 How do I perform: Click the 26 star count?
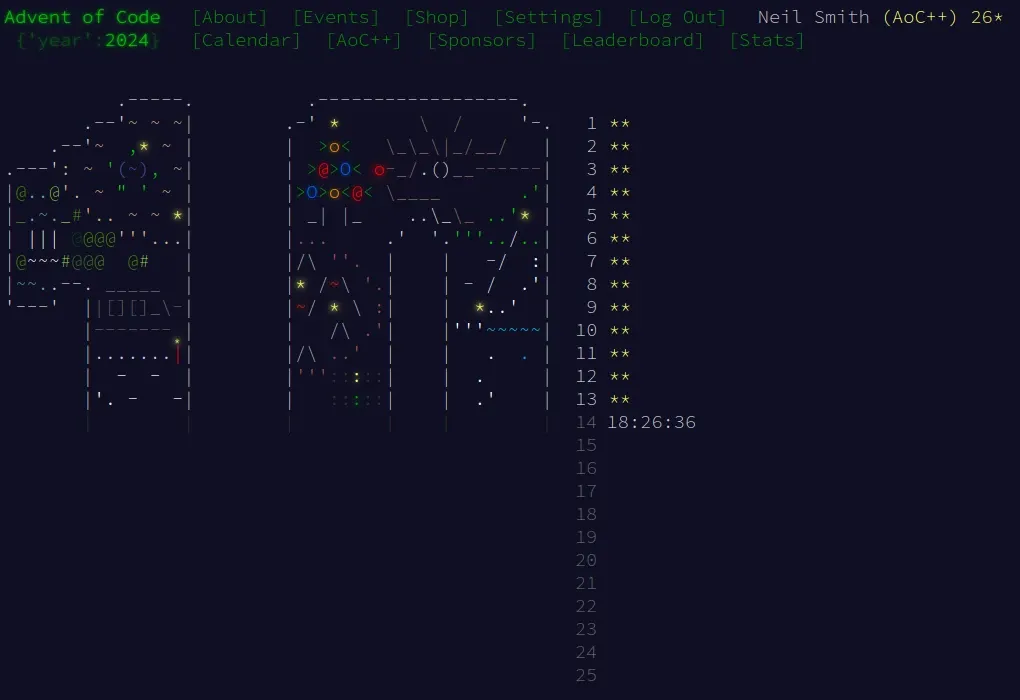pos(986,17)
